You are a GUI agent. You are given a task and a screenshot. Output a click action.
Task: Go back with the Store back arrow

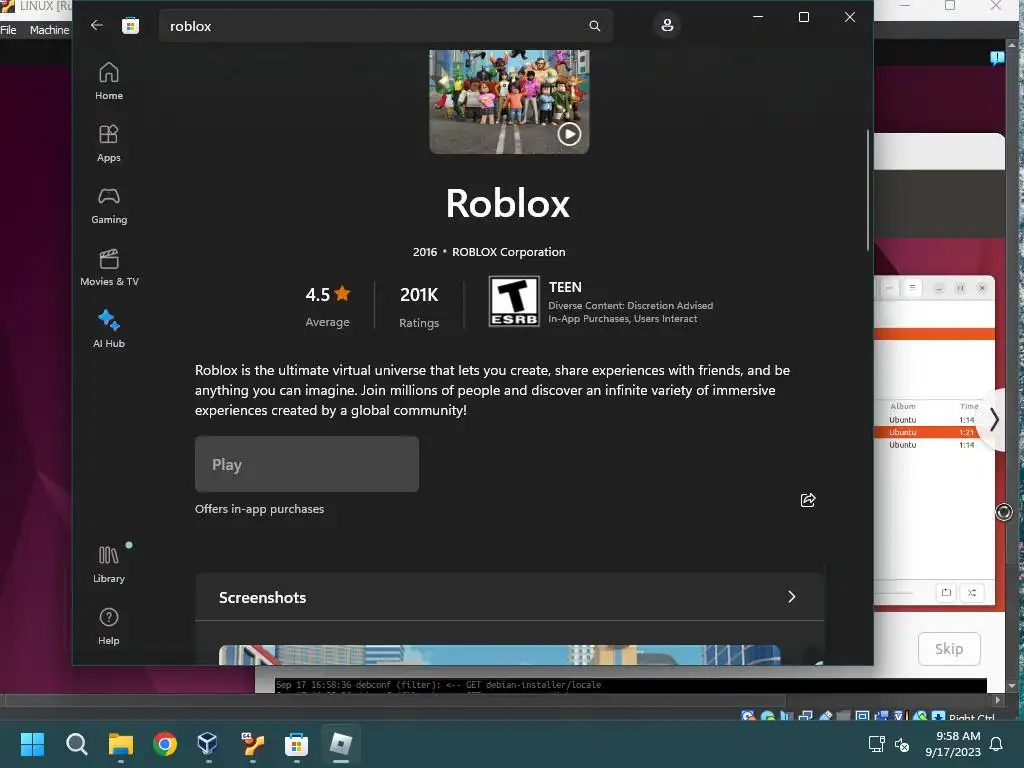[x=97, y=25]
